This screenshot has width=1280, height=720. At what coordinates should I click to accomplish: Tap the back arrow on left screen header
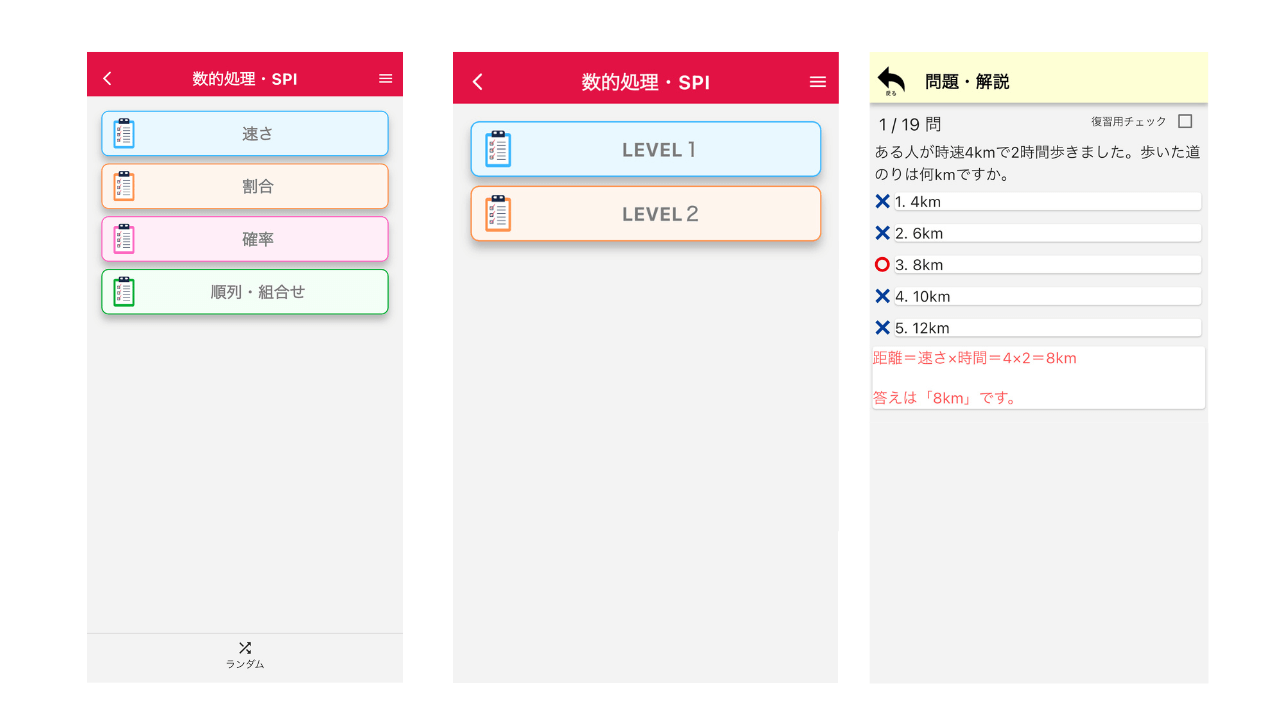108,79
